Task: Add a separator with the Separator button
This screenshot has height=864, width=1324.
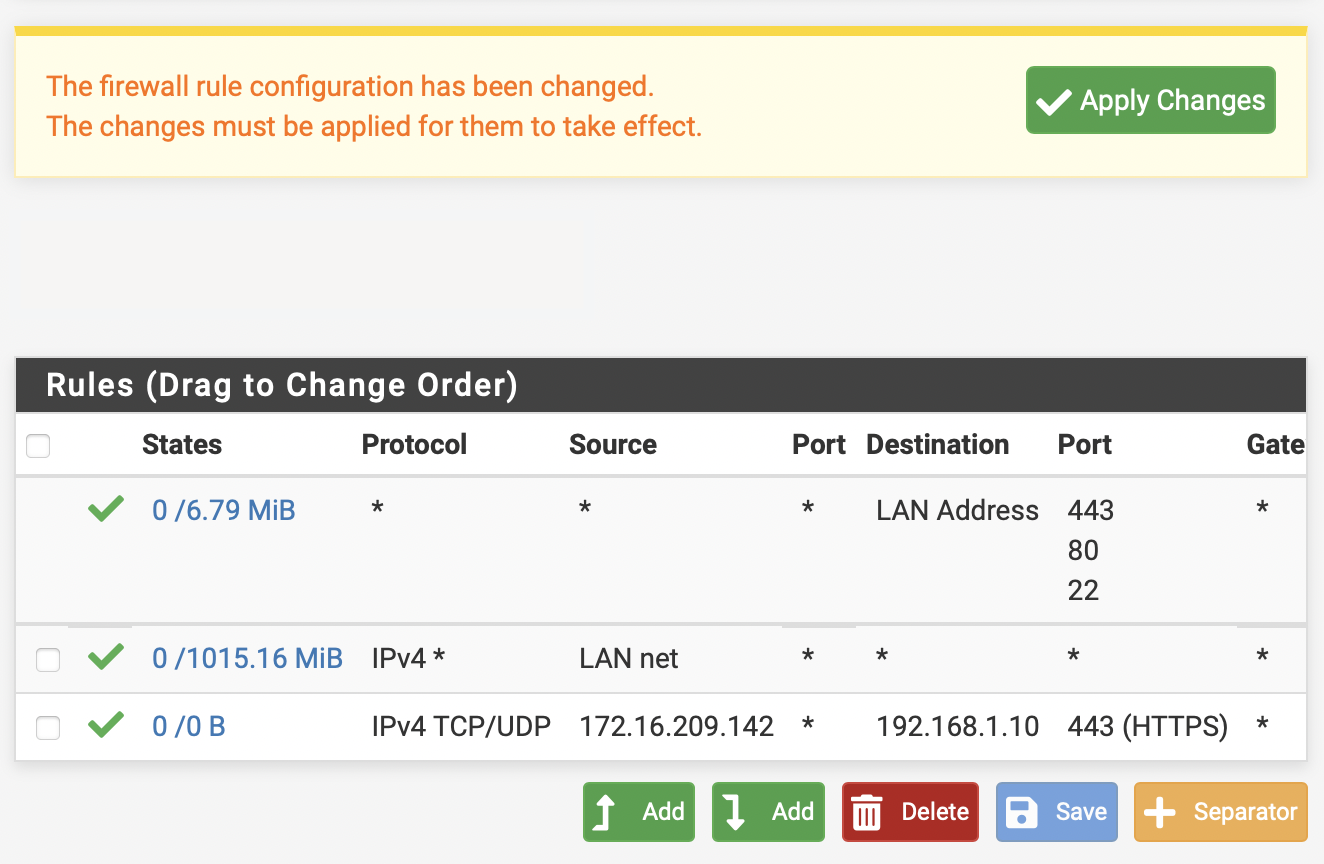Action: coord(1220,812)
